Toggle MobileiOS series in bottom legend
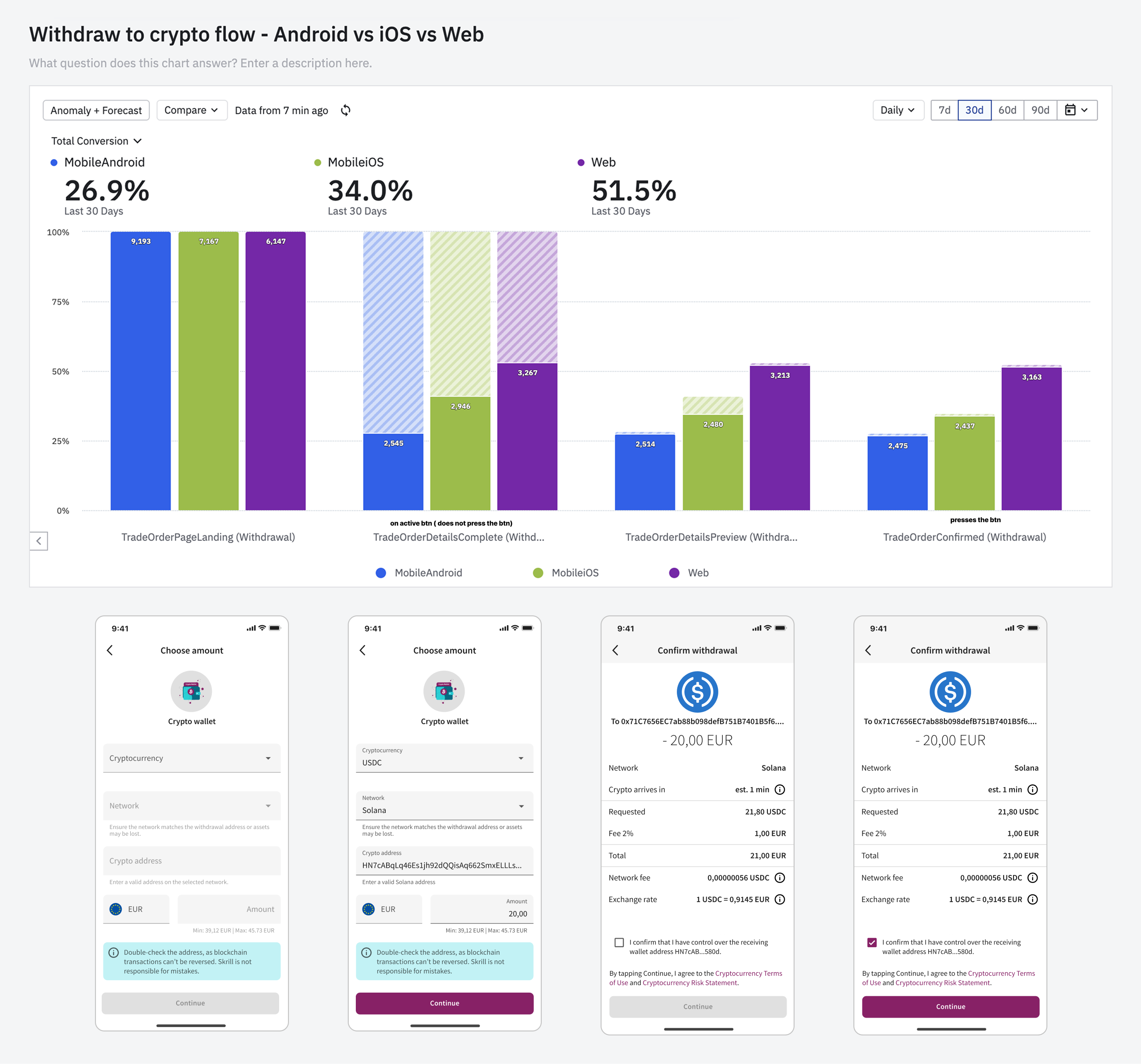1141x1064 pixels. [566, 573]
